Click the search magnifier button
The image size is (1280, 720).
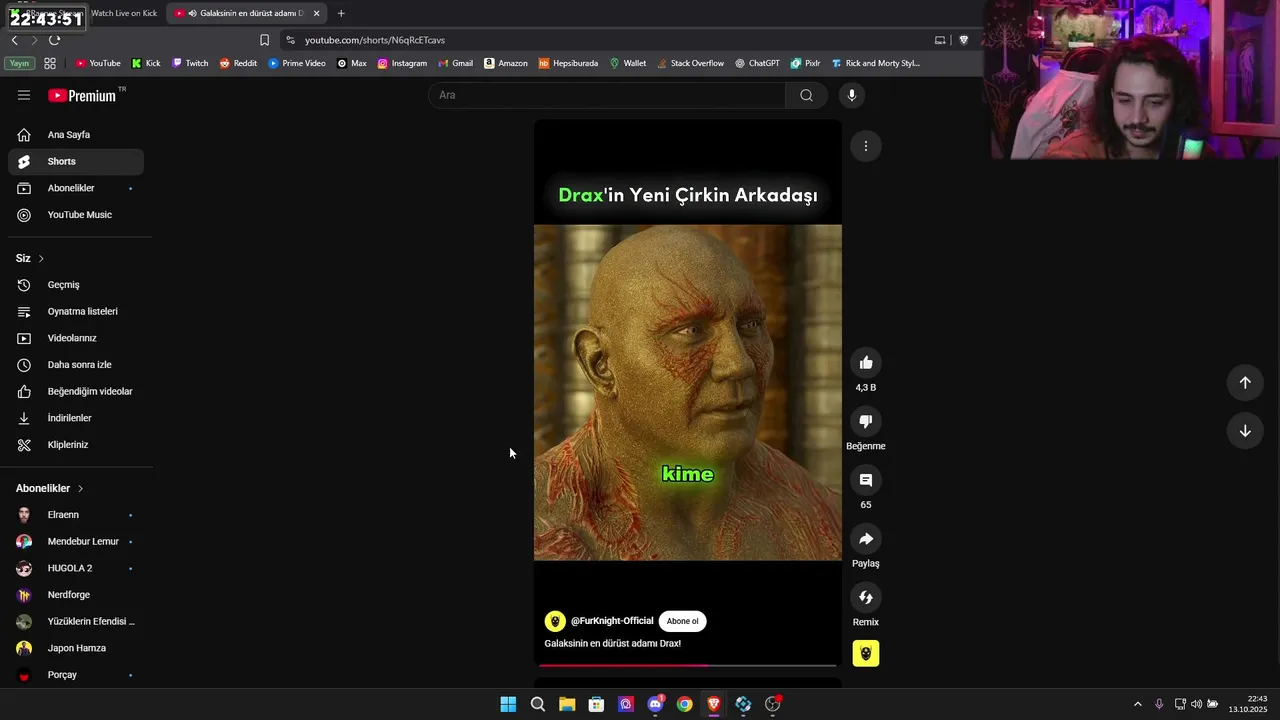point(806,95)
